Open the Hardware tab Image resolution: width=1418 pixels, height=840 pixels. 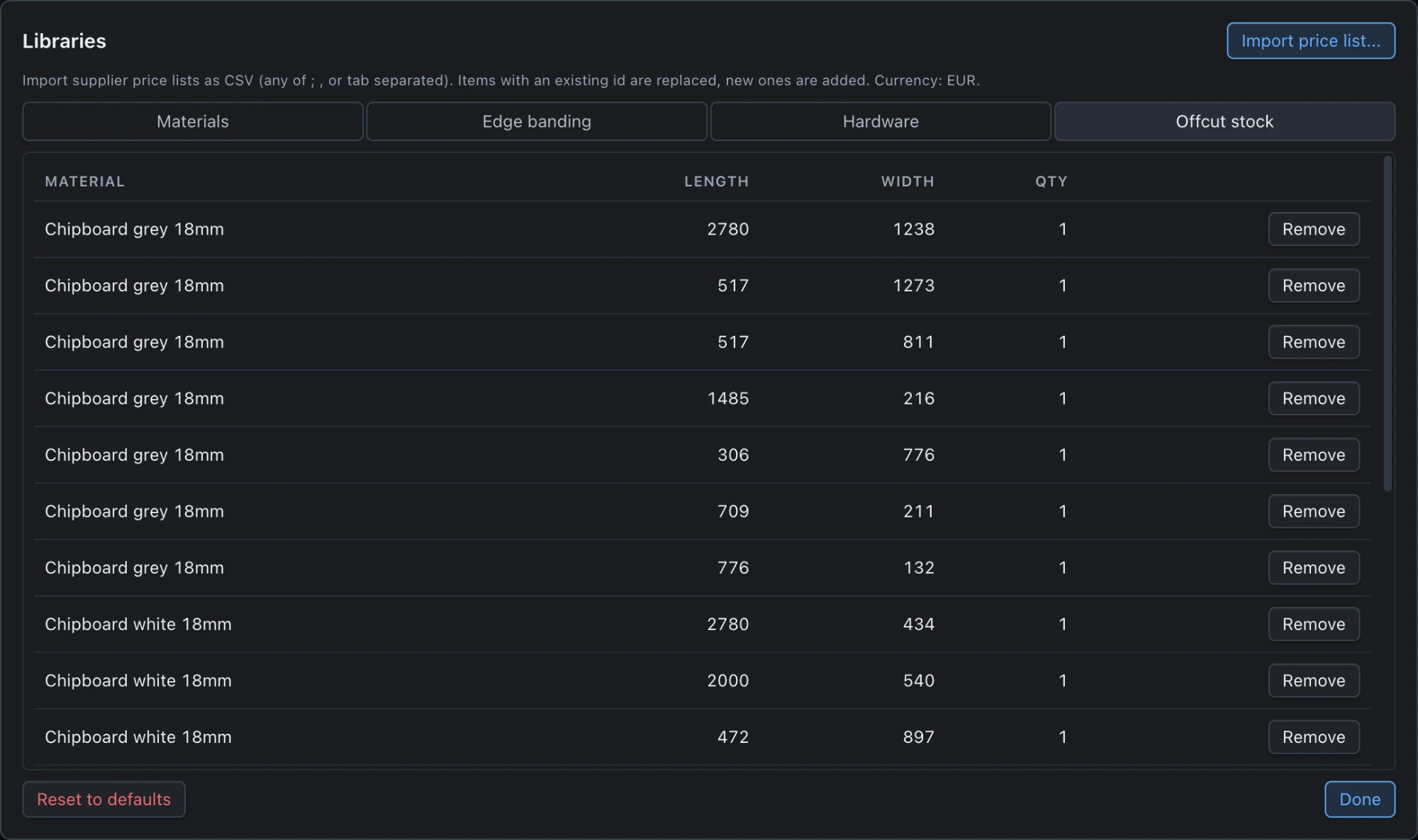pyautogui.click(x=881, y=121)
